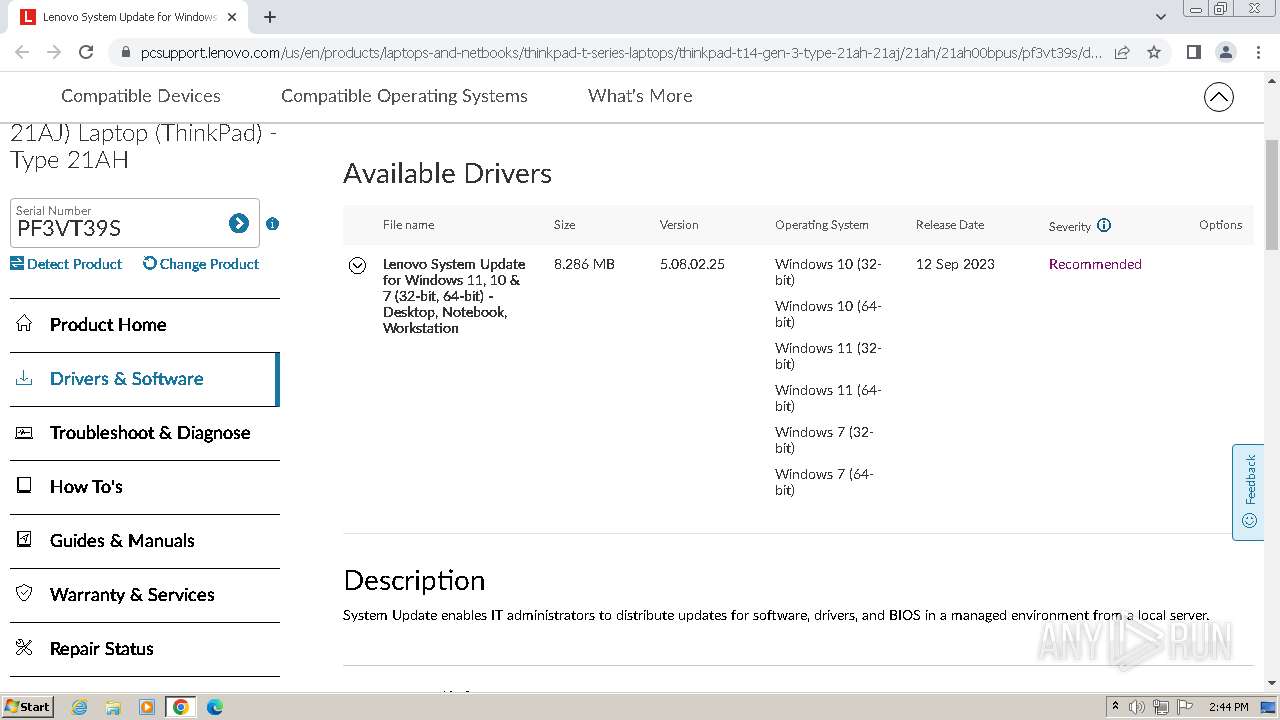
Task: Open the Feedback side tab
Action: click(x=1248, y=492)
